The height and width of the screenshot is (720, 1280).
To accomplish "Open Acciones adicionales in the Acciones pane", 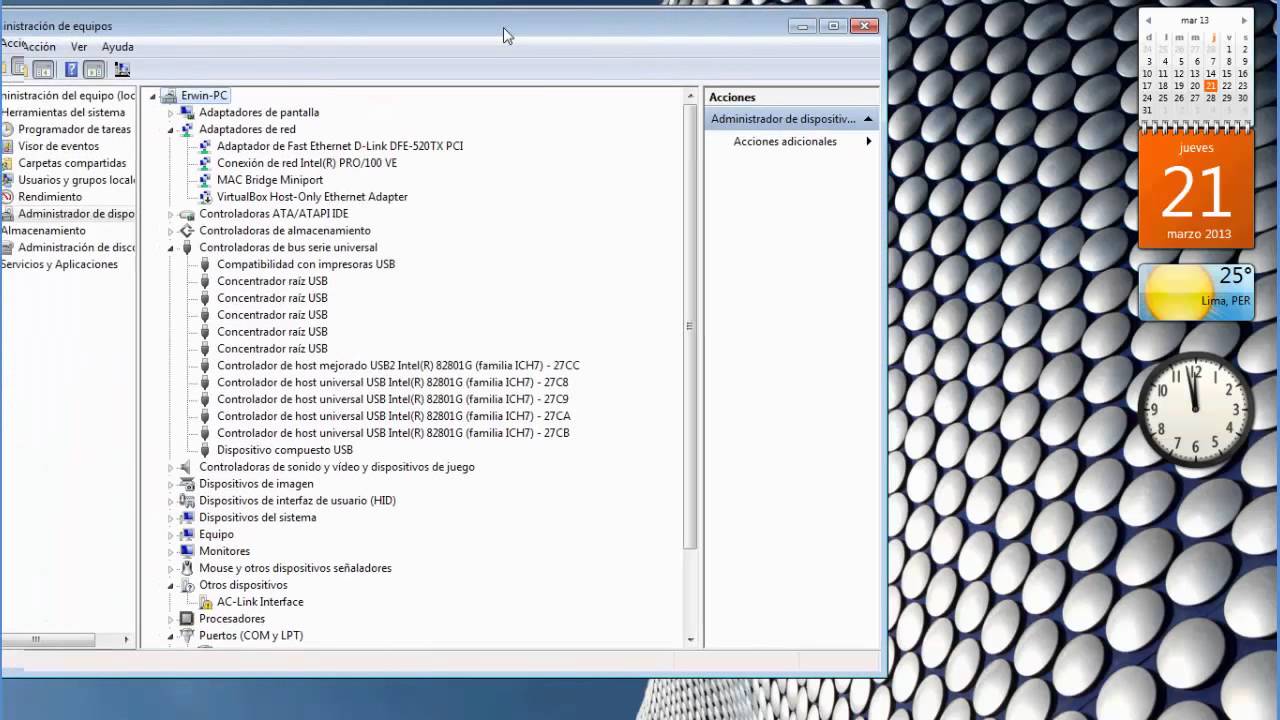I will tap(785, 142).
